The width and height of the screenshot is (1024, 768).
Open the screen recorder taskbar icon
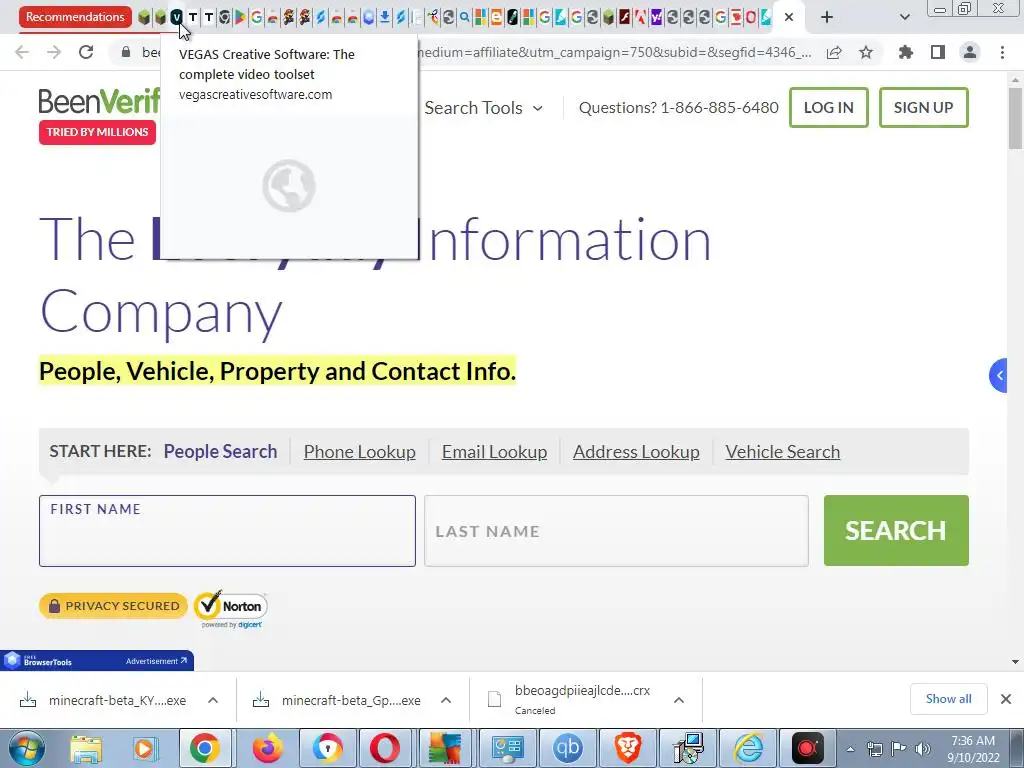click(808, 748)
